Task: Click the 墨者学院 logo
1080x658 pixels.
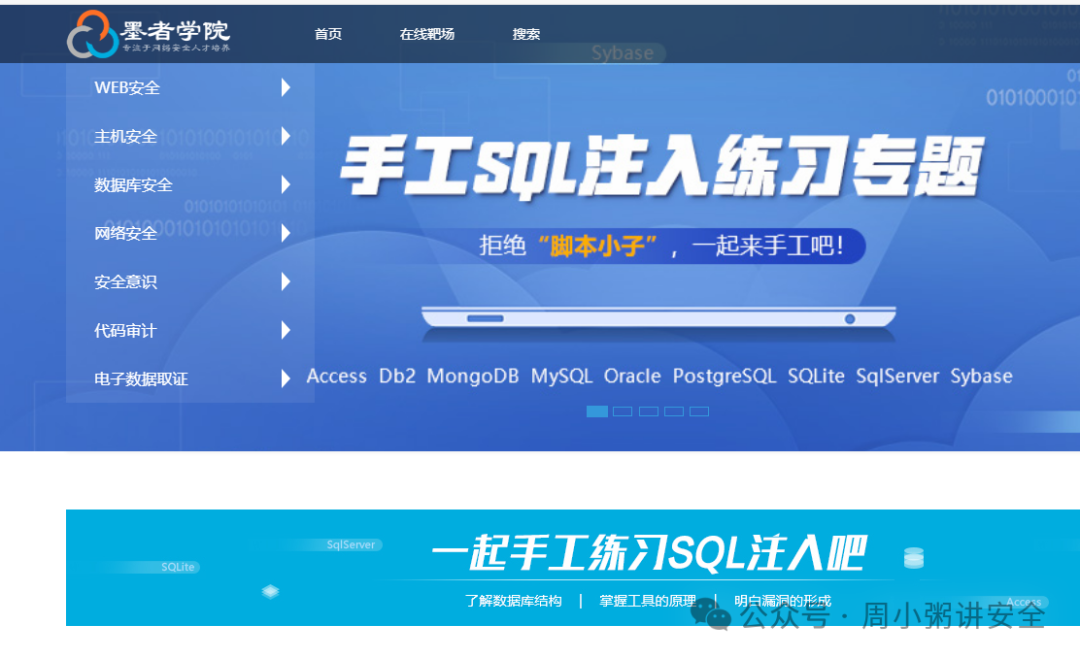Action: click(x=149, y=34)
